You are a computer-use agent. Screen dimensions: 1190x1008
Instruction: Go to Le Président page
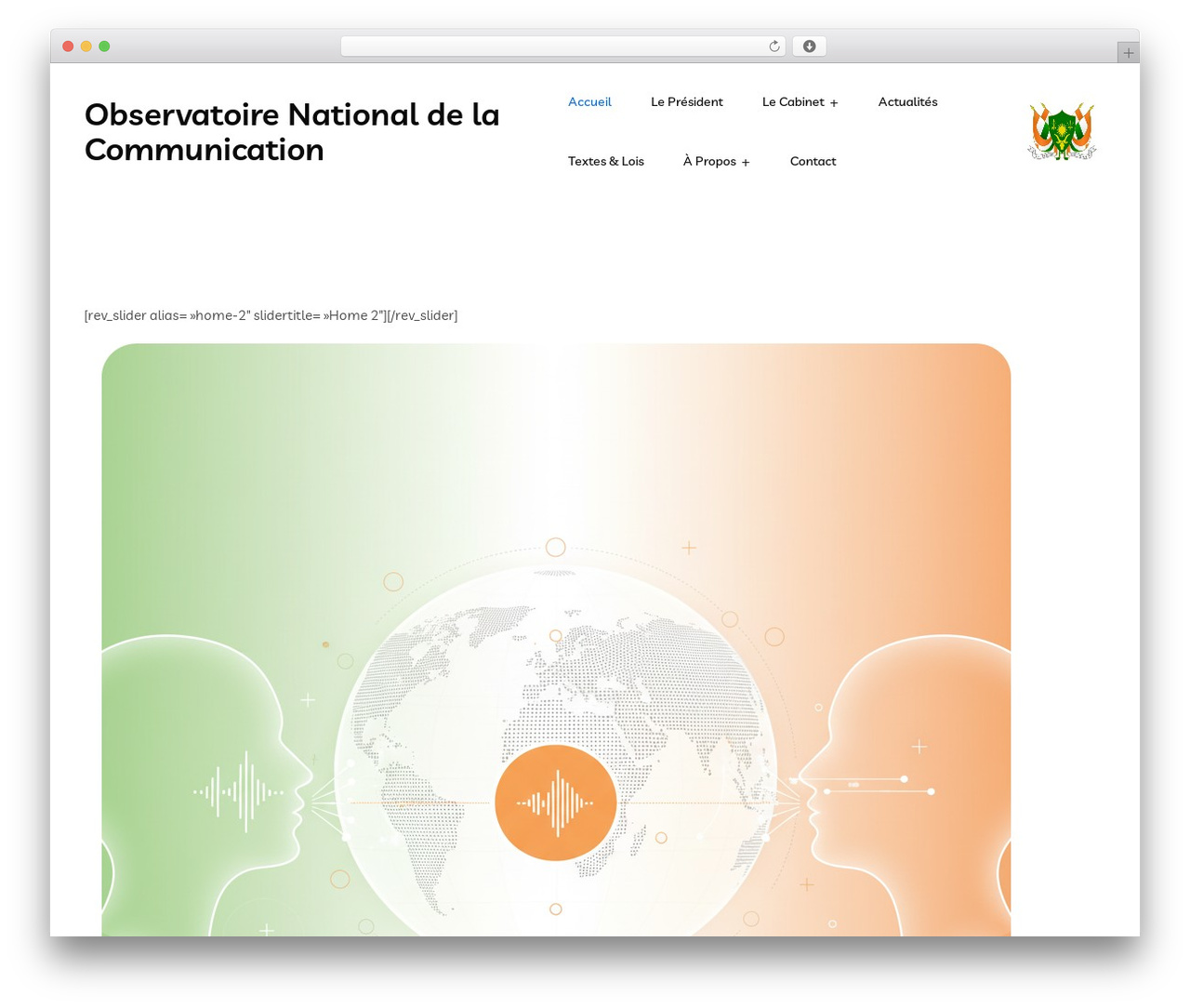686,101
